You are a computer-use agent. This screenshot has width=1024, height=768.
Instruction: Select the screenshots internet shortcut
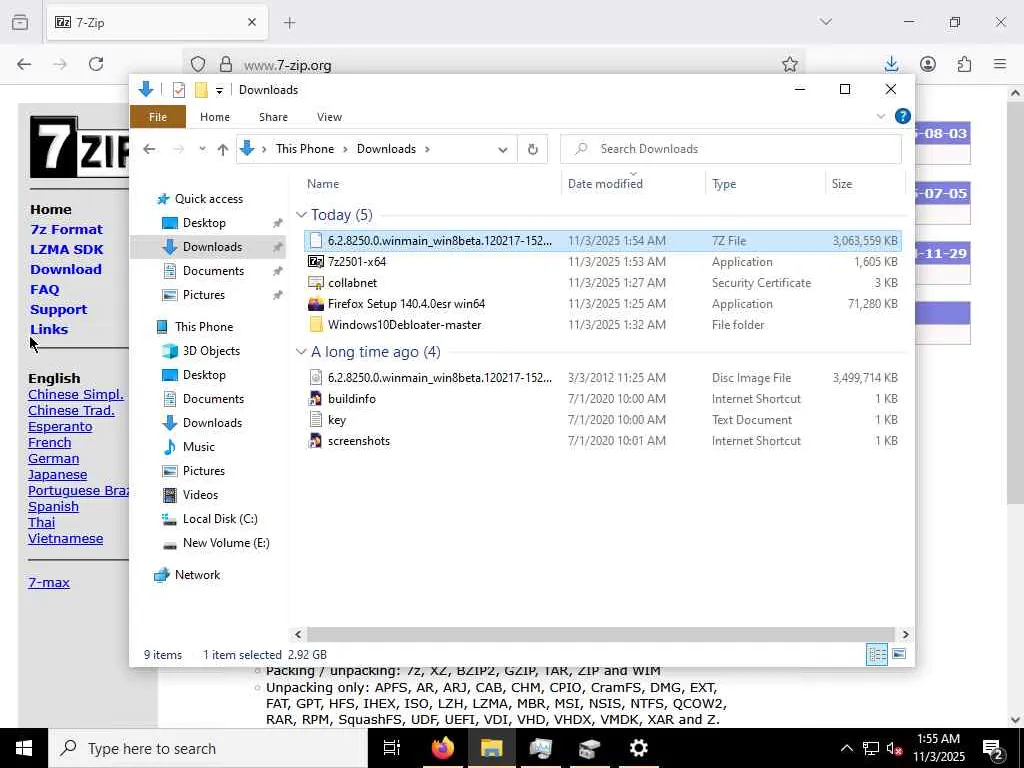point(603,441)
